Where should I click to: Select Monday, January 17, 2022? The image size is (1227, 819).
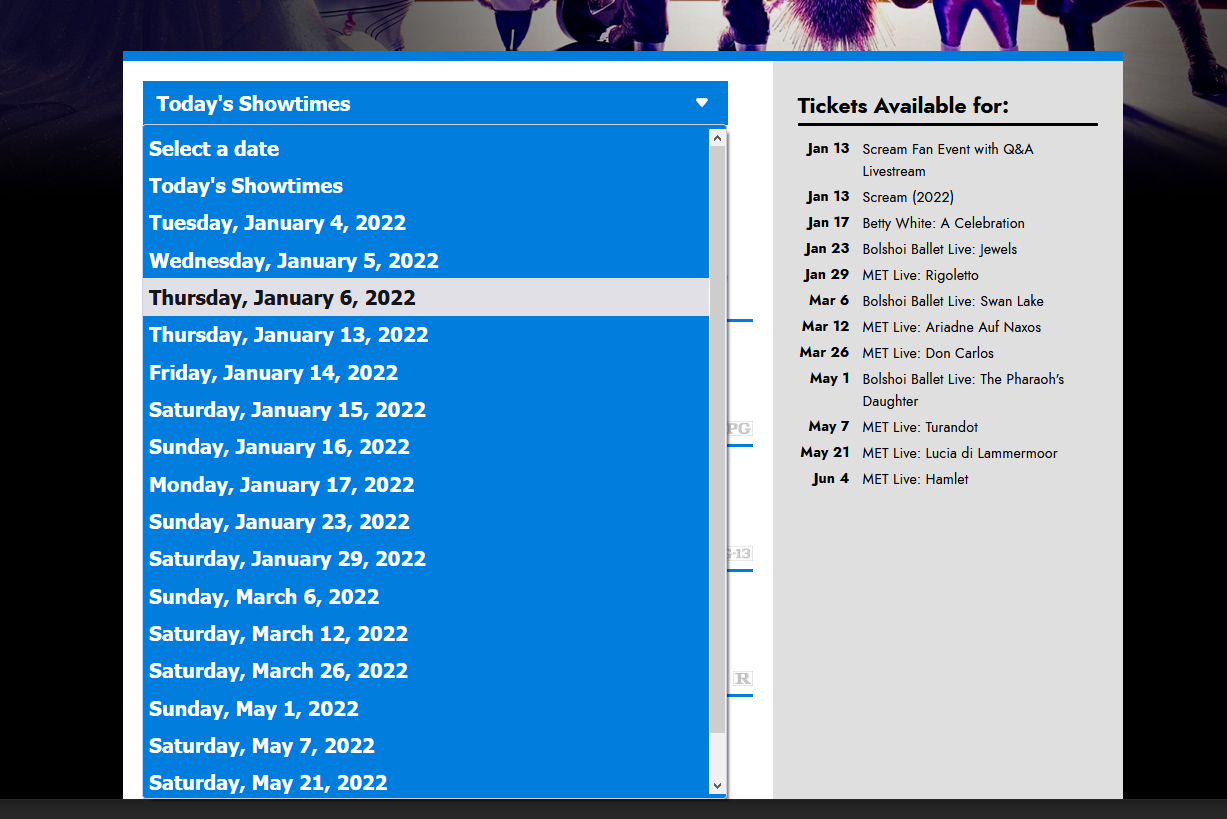coord(426,485)
